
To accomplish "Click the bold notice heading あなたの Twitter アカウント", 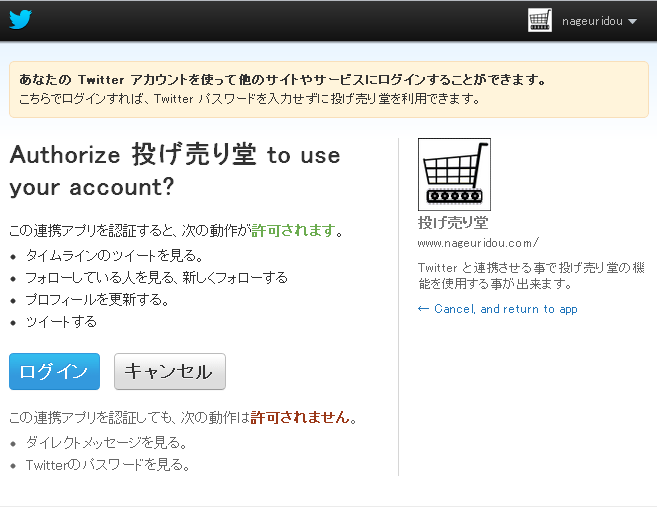I will 282,79.
